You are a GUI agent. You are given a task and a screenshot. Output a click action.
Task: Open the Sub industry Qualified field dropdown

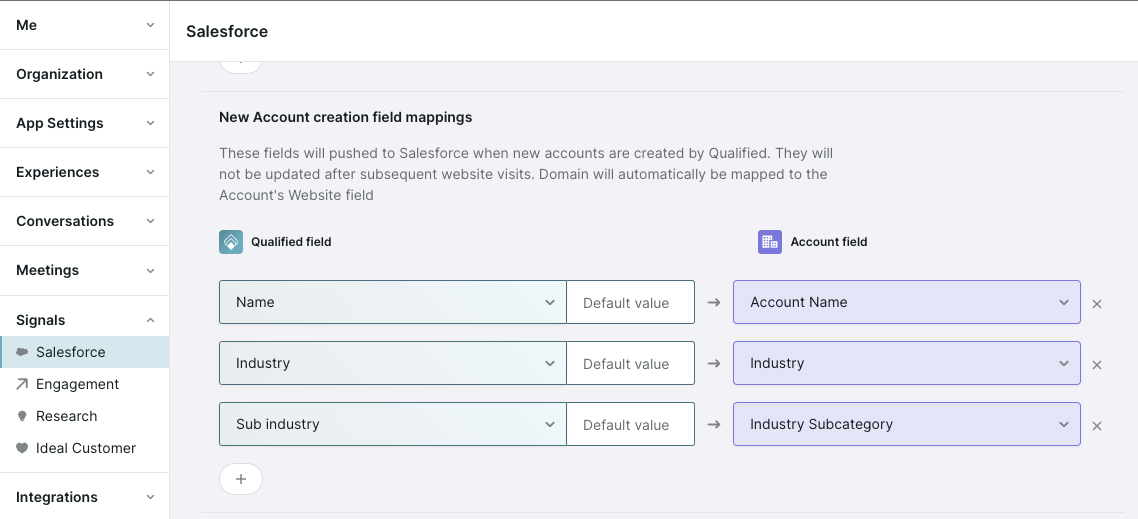coord(393,424)
